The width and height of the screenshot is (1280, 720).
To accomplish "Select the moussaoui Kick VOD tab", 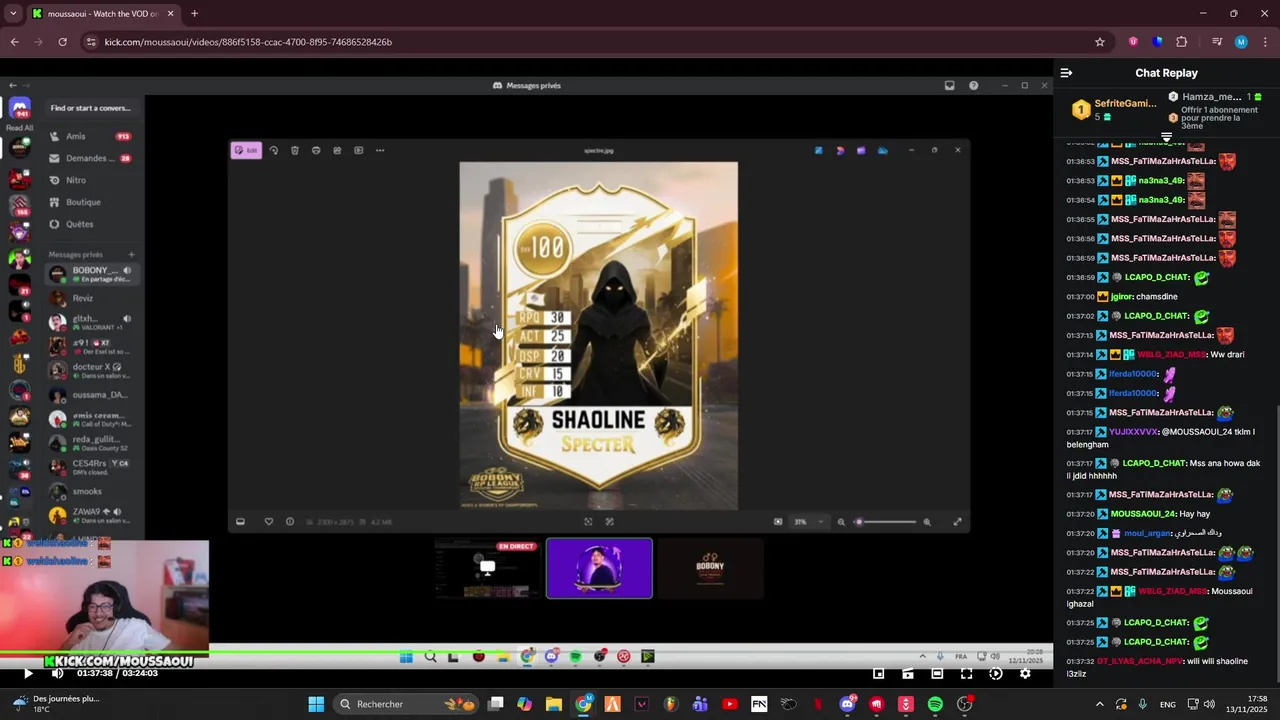I will point(102,14).
